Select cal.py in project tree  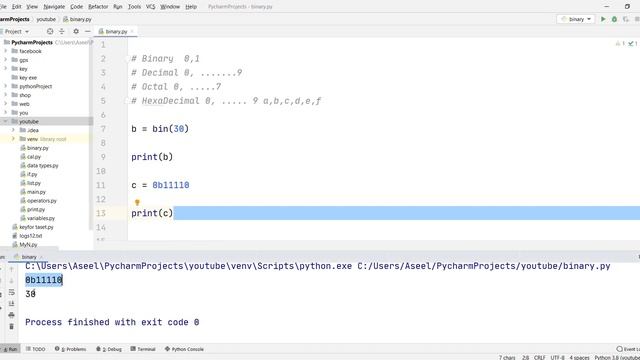(x=34, y=157)
